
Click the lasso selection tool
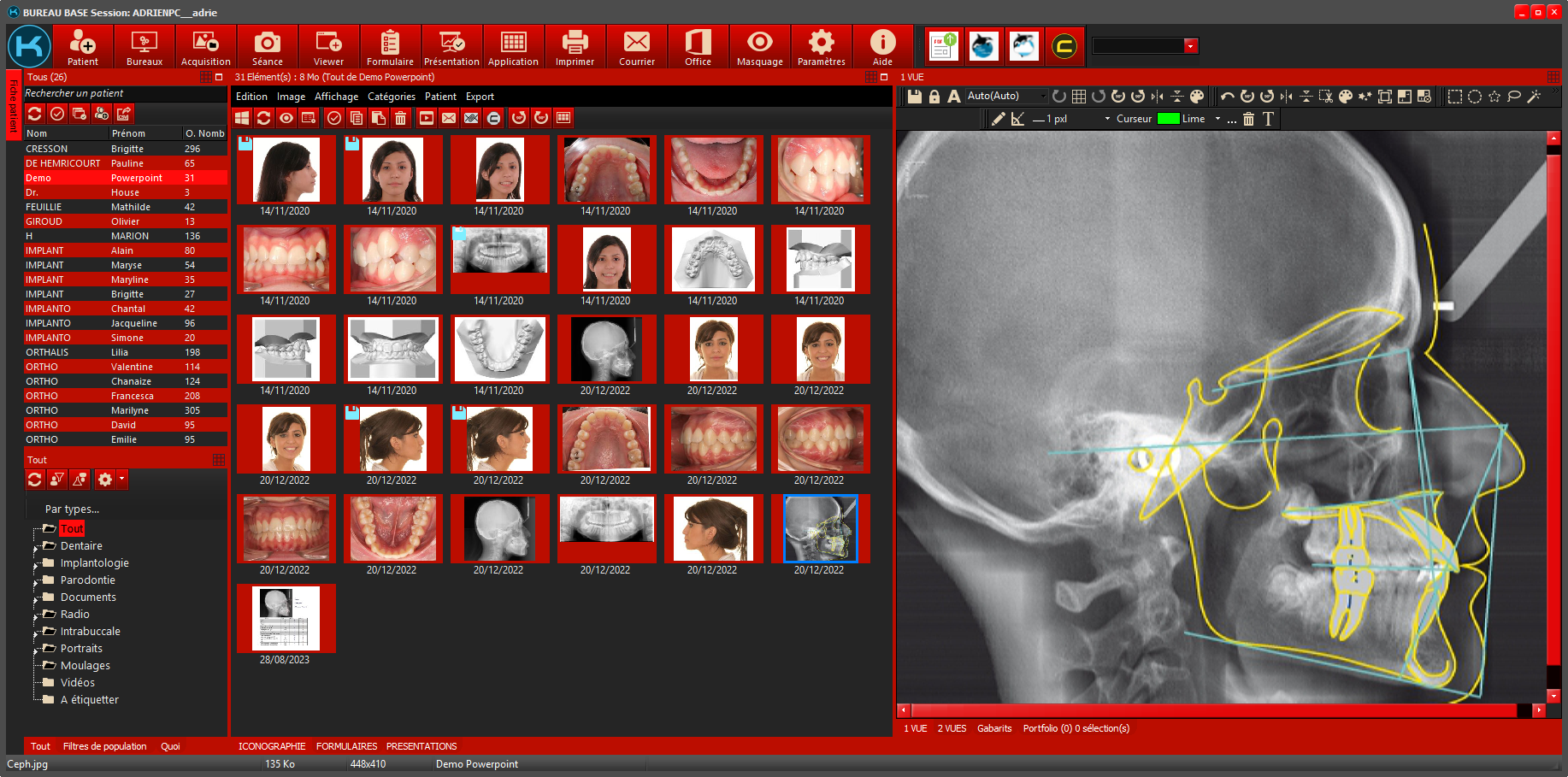[1514, 97]
